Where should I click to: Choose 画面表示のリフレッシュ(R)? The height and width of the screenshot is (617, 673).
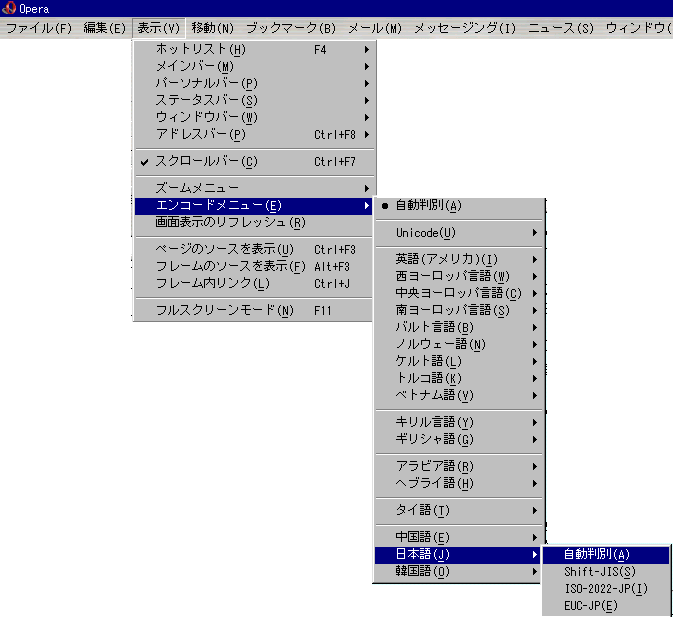(x=253, y=223)
